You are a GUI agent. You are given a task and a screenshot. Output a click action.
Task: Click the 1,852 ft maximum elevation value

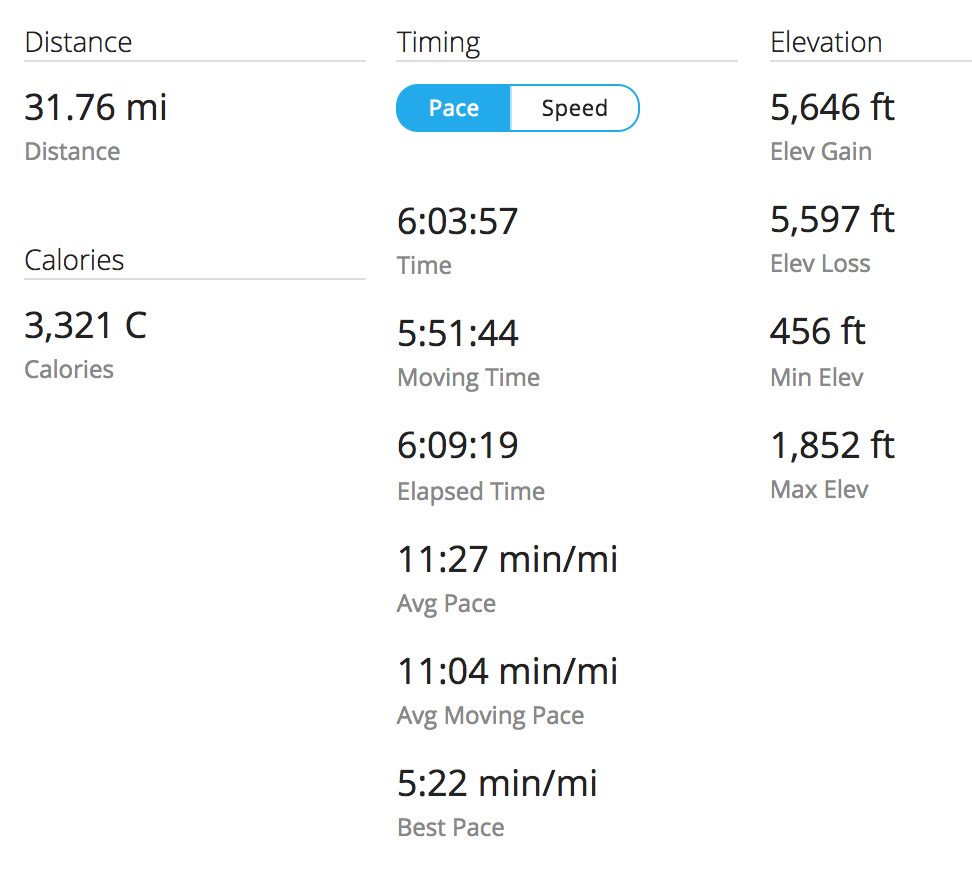pos(832,445)
